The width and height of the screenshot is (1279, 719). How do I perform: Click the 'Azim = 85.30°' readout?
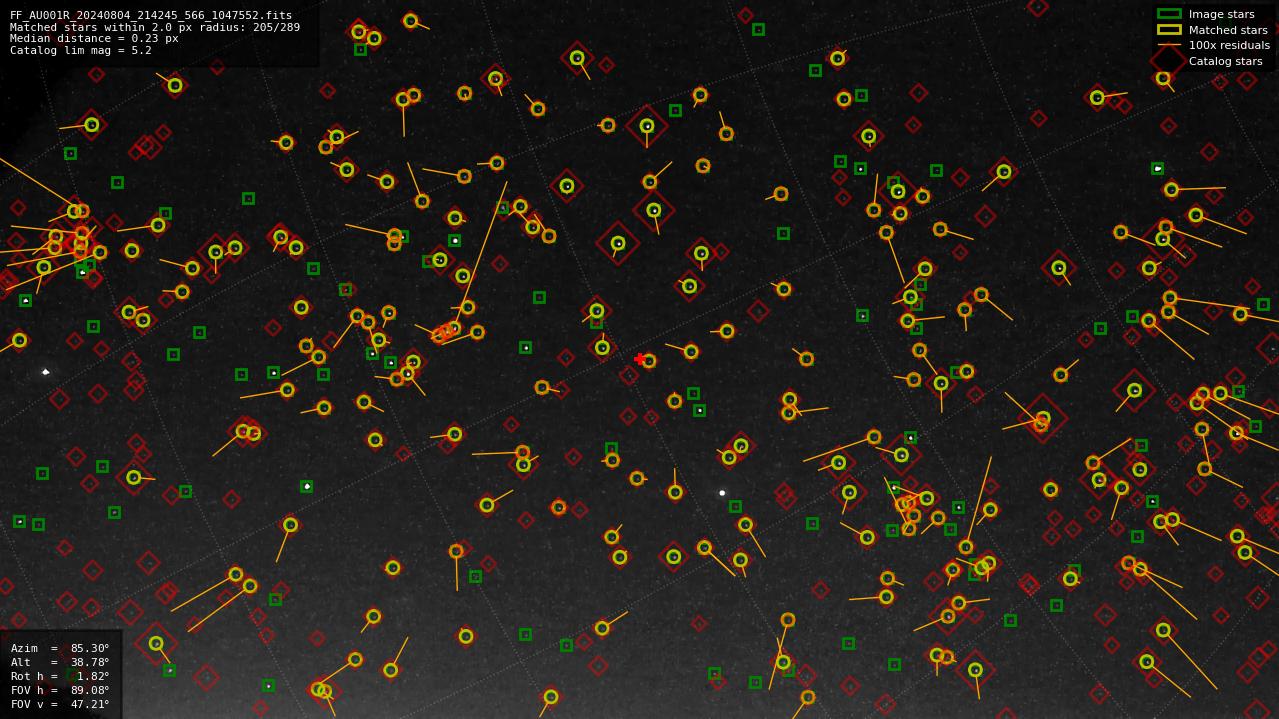coord(60,648)
